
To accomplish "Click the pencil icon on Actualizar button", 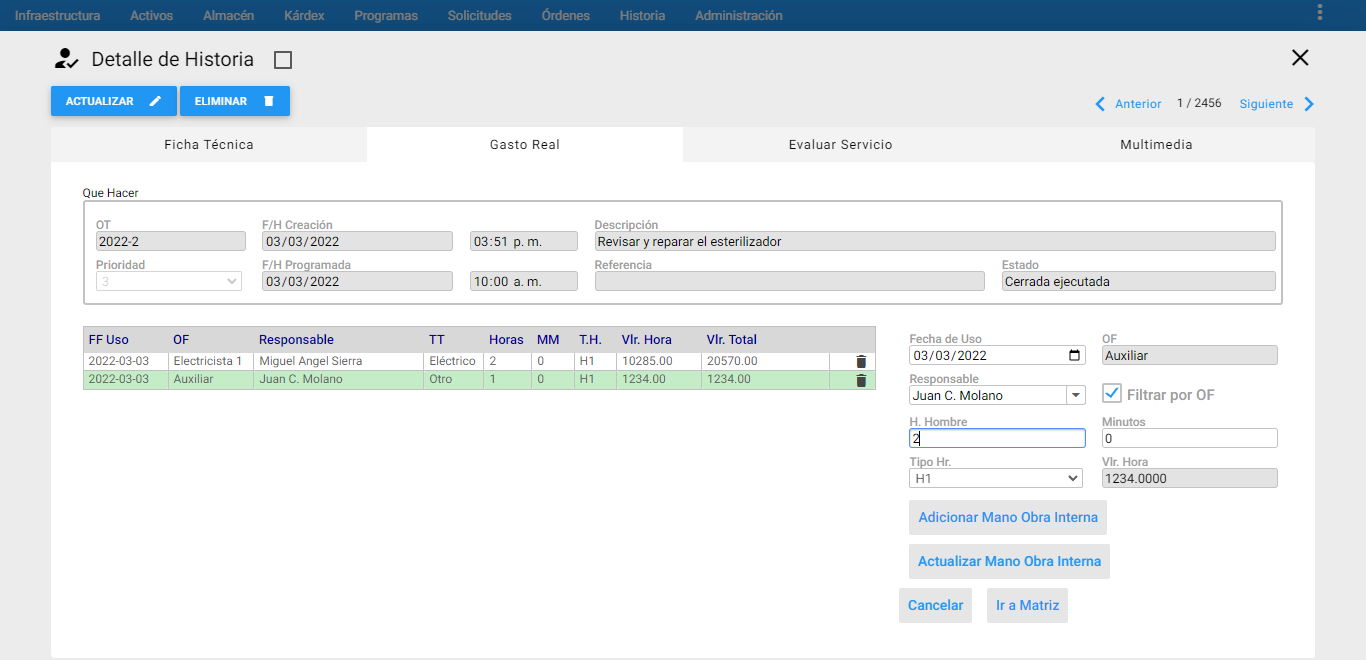I will (x=155, y=101).
